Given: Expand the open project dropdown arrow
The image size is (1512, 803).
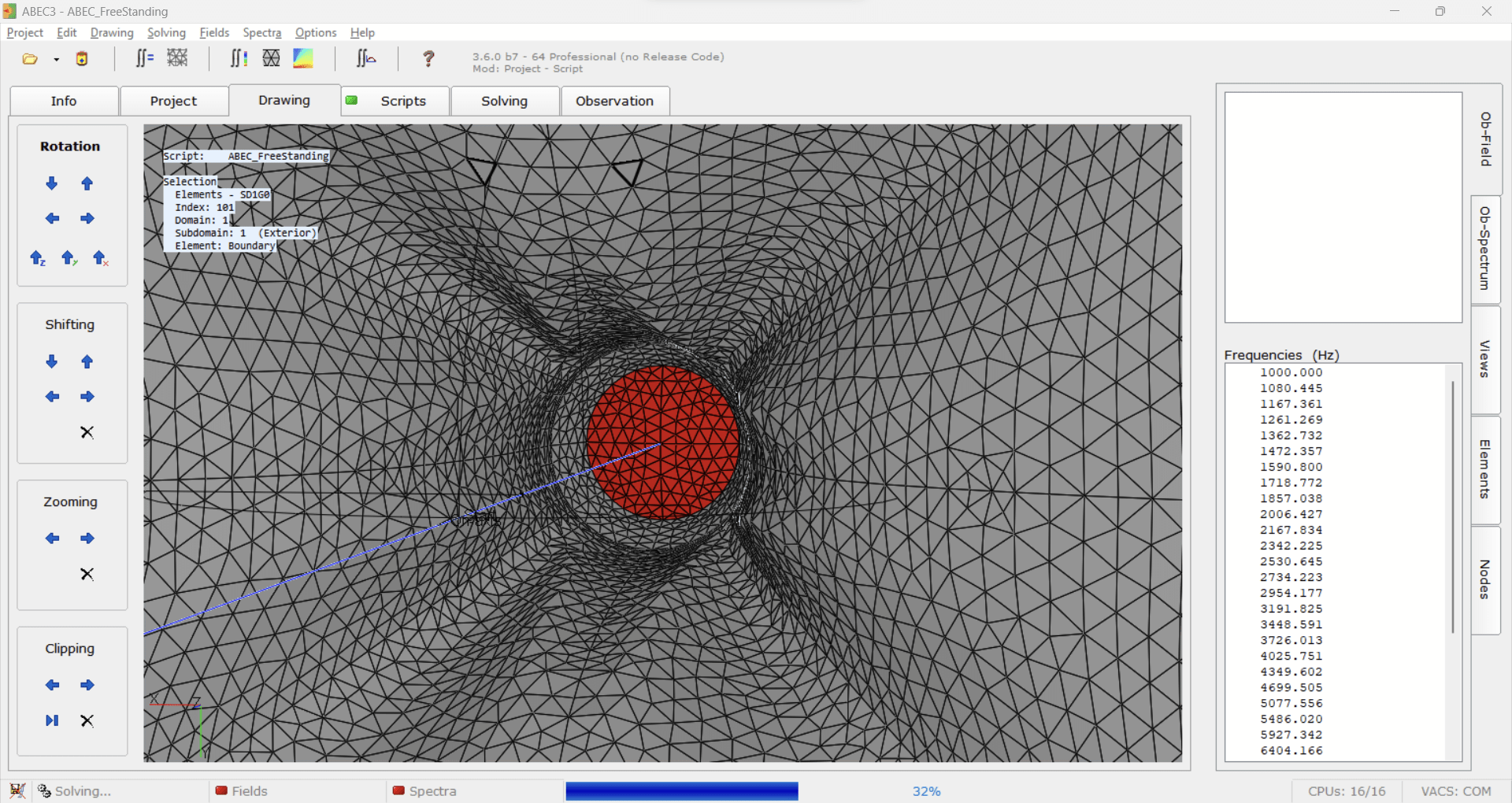Looking at the screenshot, I should [57, 60].
